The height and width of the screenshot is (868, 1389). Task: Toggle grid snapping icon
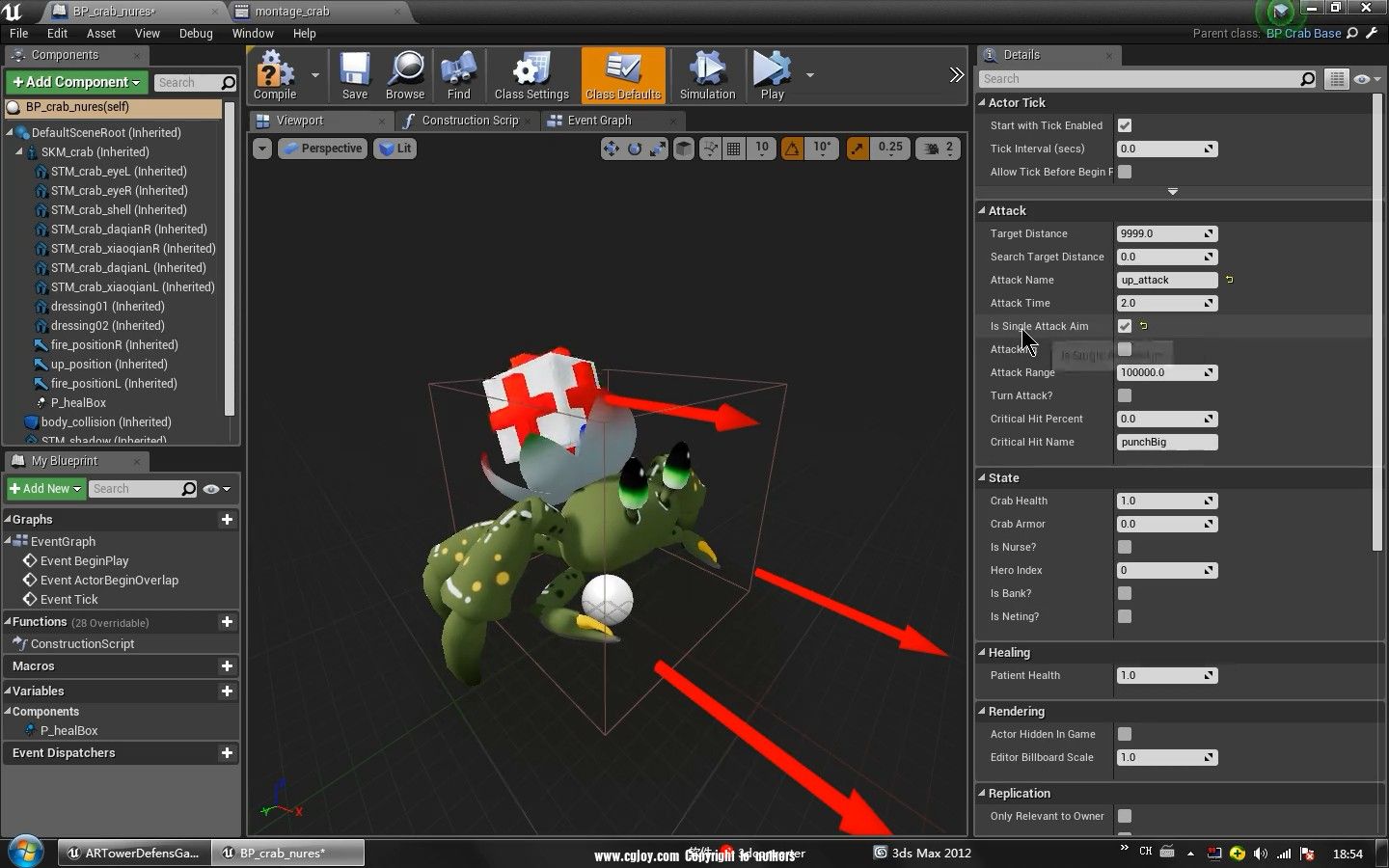[x=734, y=149]
